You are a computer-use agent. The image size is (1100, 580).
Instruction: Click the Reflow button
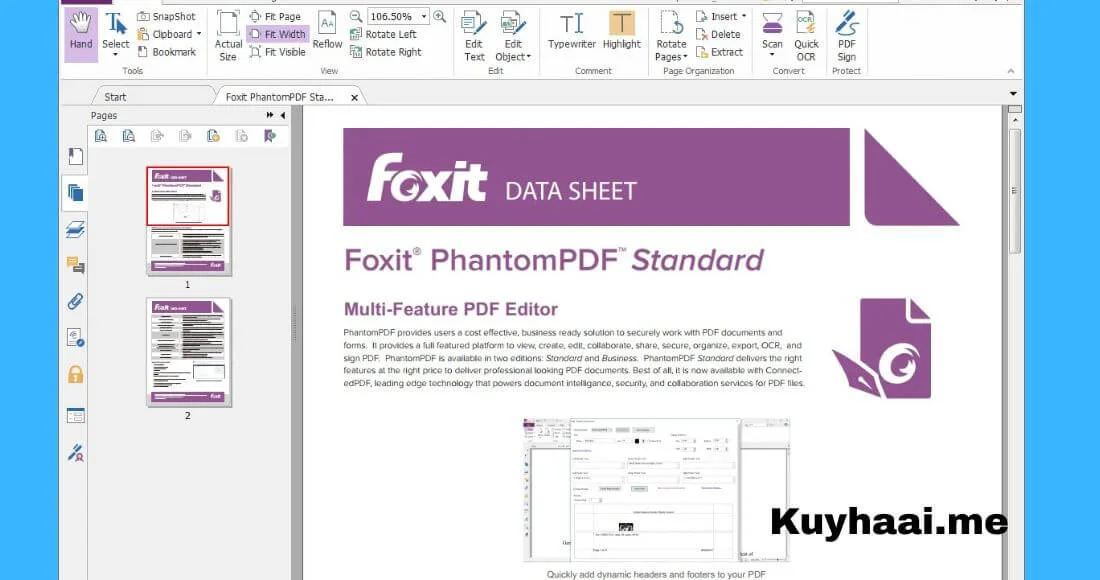point(328,31)
